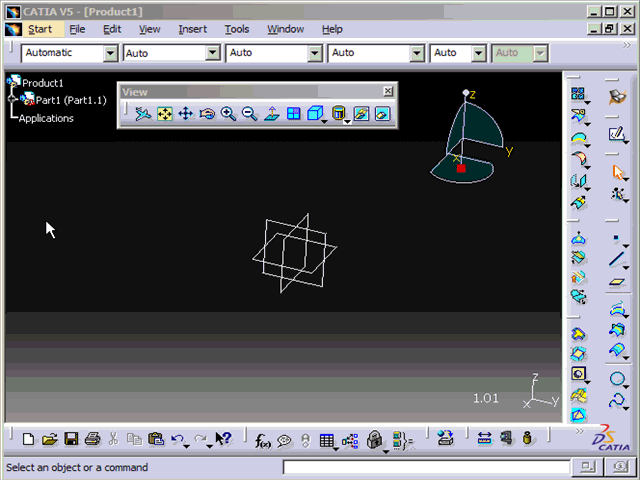Select the Circle creation tool
Image resolution: width=640 pixels, height=480 pixels.
[x=617, y=378]
